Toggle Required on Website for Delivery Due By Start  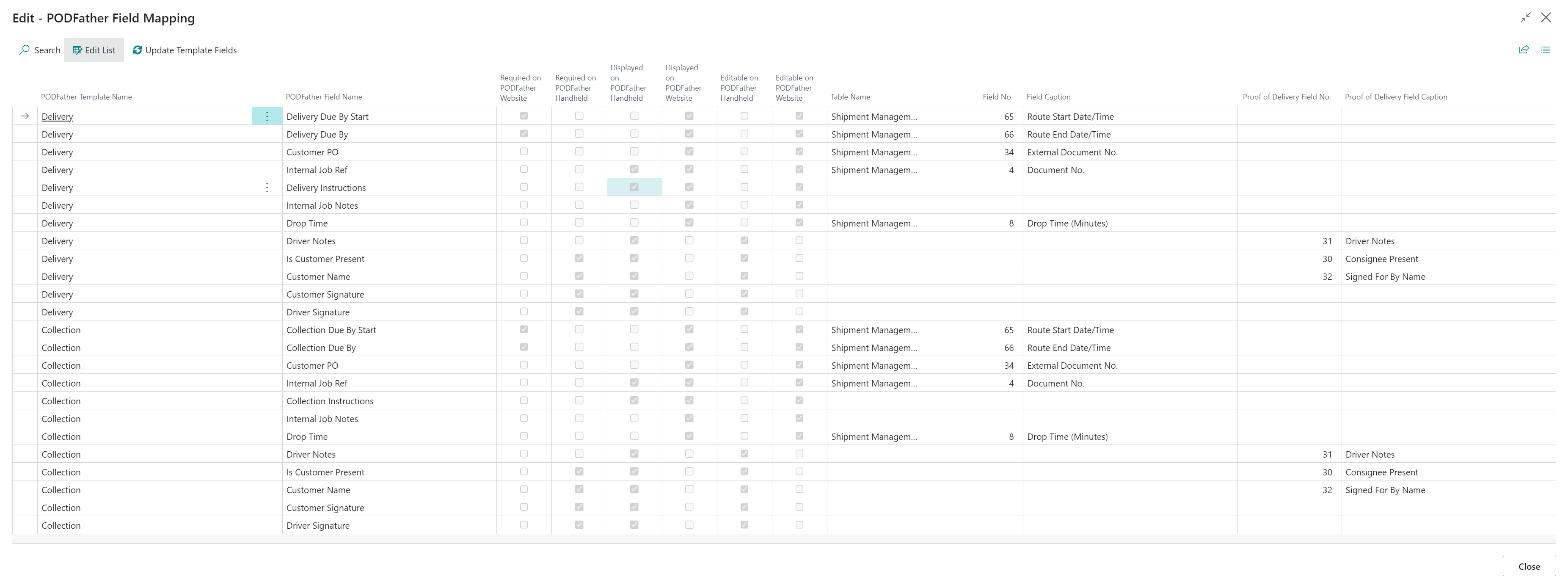click(x=524, y=116)
